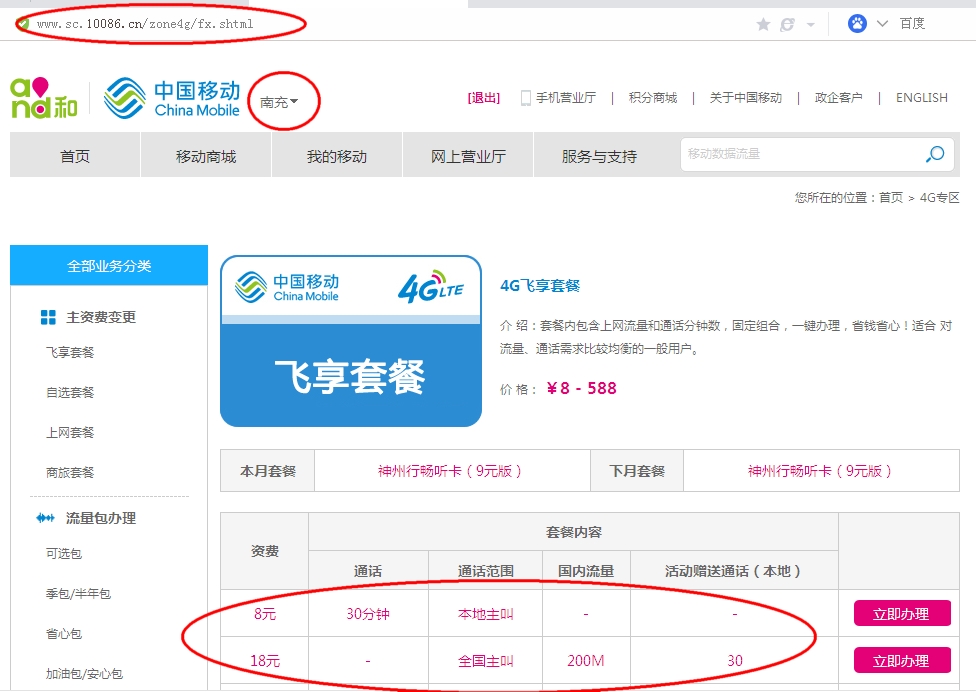Click the China Mobile logo
Viewport: 976px width, 692px height.
point(172,97)
